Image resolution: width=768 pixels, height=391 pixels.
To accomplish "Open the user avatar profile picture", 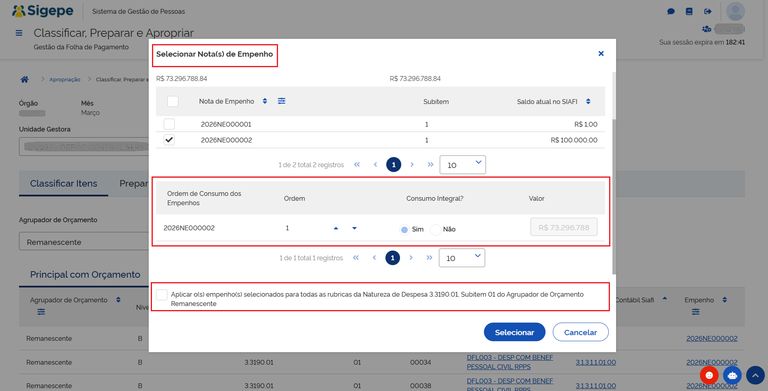I will point(735,11).
